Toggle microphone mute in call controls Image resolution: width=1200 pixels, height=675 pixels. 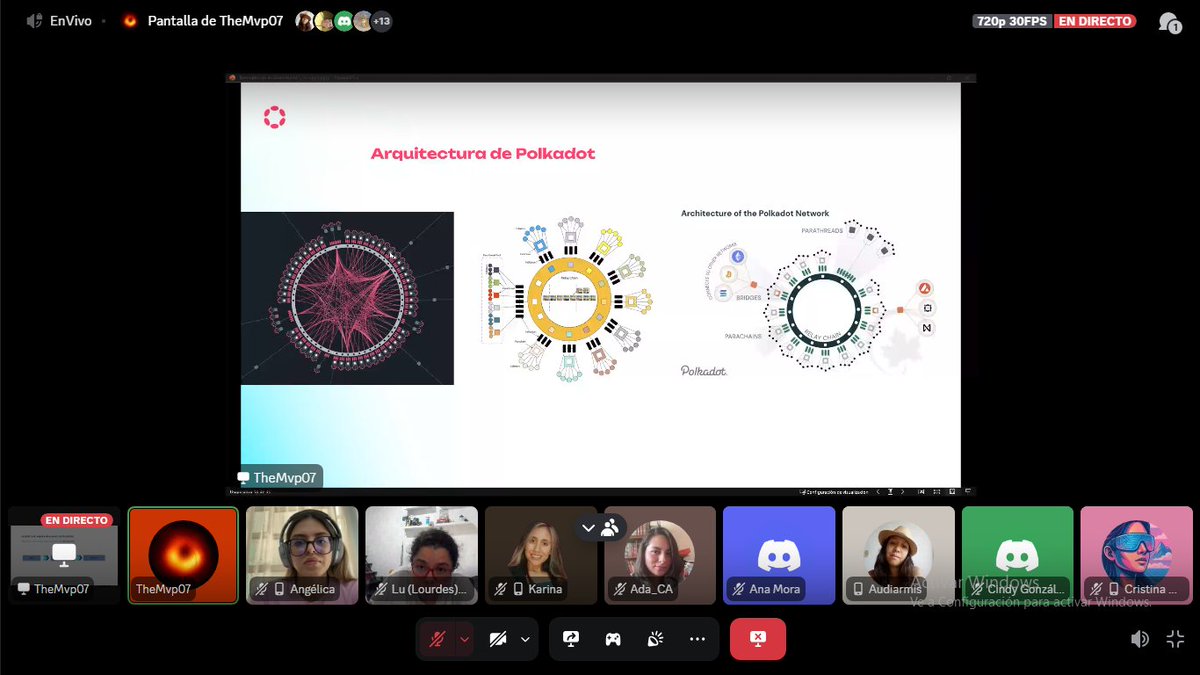pyautogui.click(x=436, y=639)
